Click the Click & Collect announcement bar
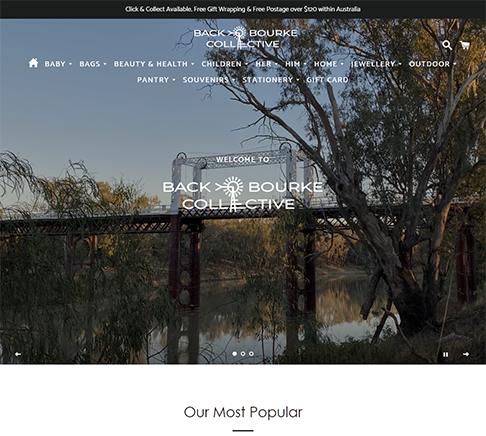The height and width of the screenshot is (436, 486). [243, 9]
